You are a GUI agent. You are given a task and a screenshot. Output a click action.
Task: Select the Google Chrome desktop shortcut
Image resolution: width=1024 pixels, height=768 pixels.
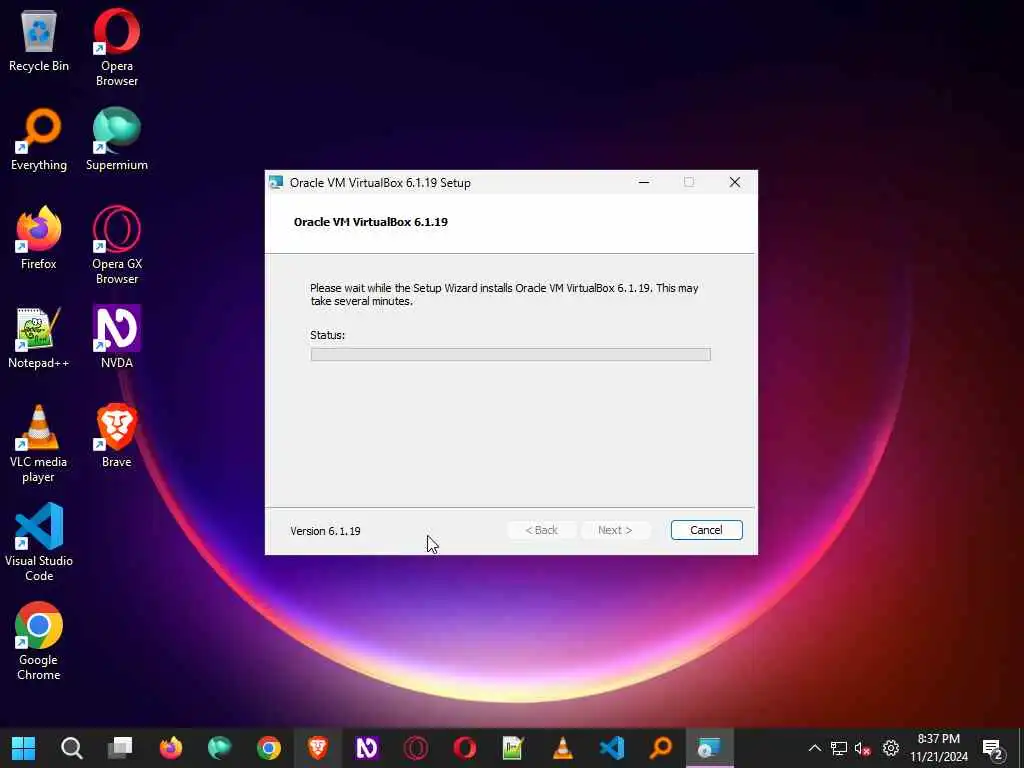39,641
